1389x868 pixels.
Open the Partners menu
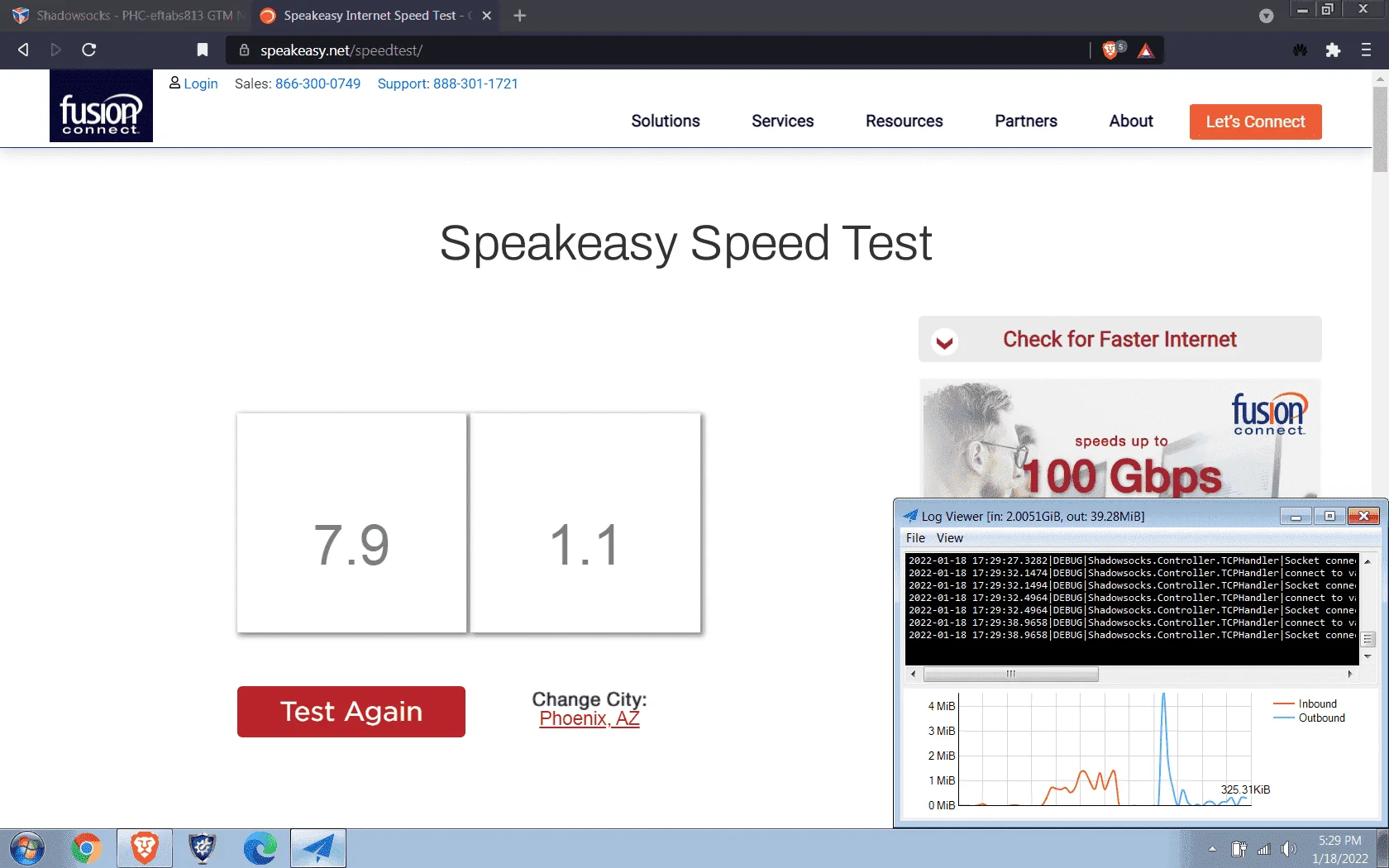pyautogui.click(x=1025, y=121)
